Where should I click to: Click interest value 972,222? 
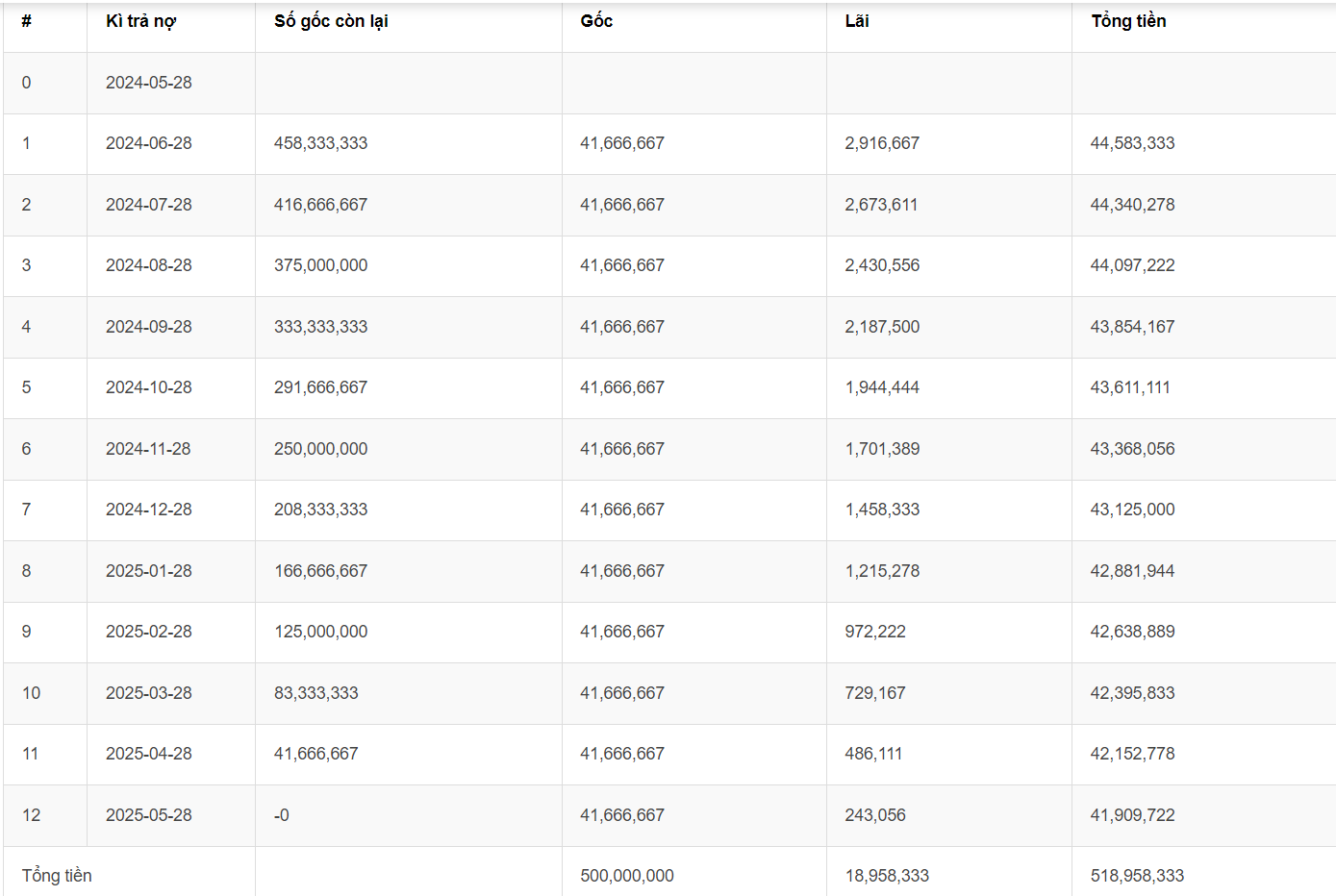tap(875, 632)
